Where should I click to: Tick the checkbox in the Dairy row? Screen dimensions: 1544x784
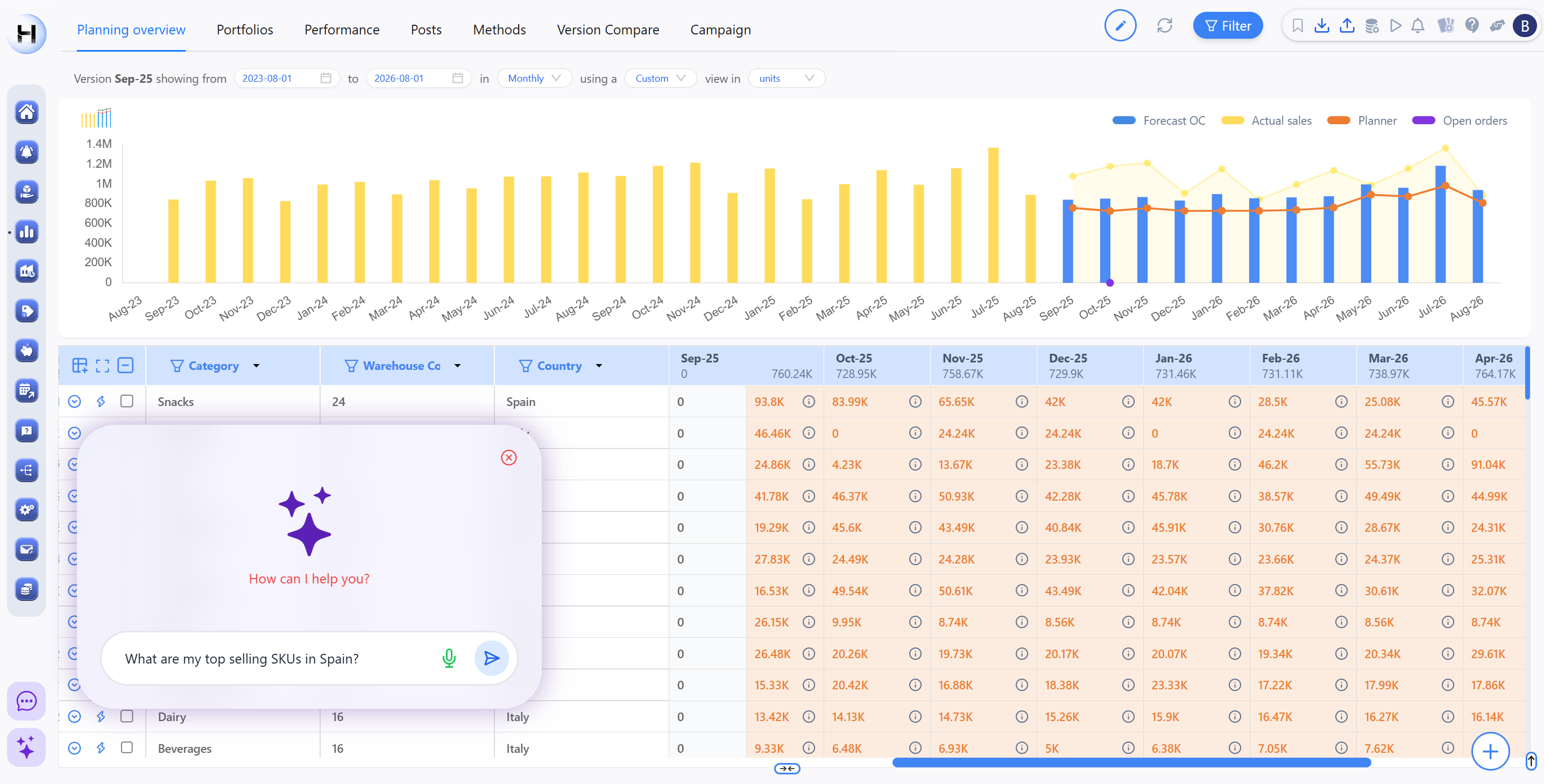[x=126, y=716]
